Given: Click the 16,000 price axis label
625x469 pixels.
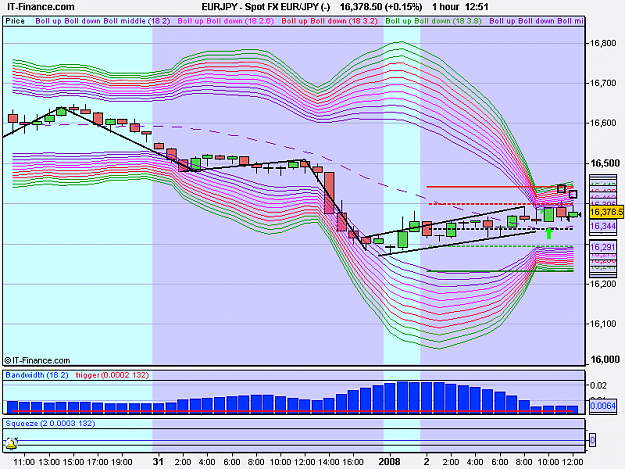Looking at the screenshot, I should point(605,359).
